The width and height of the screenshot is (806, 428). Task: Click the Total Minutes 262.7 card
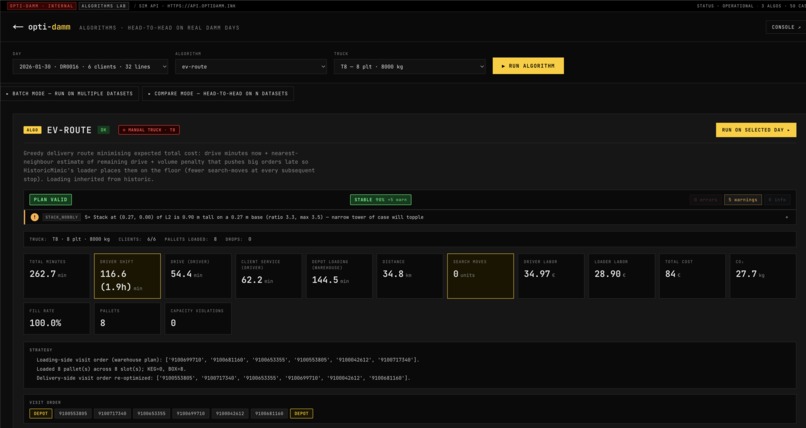57,275
